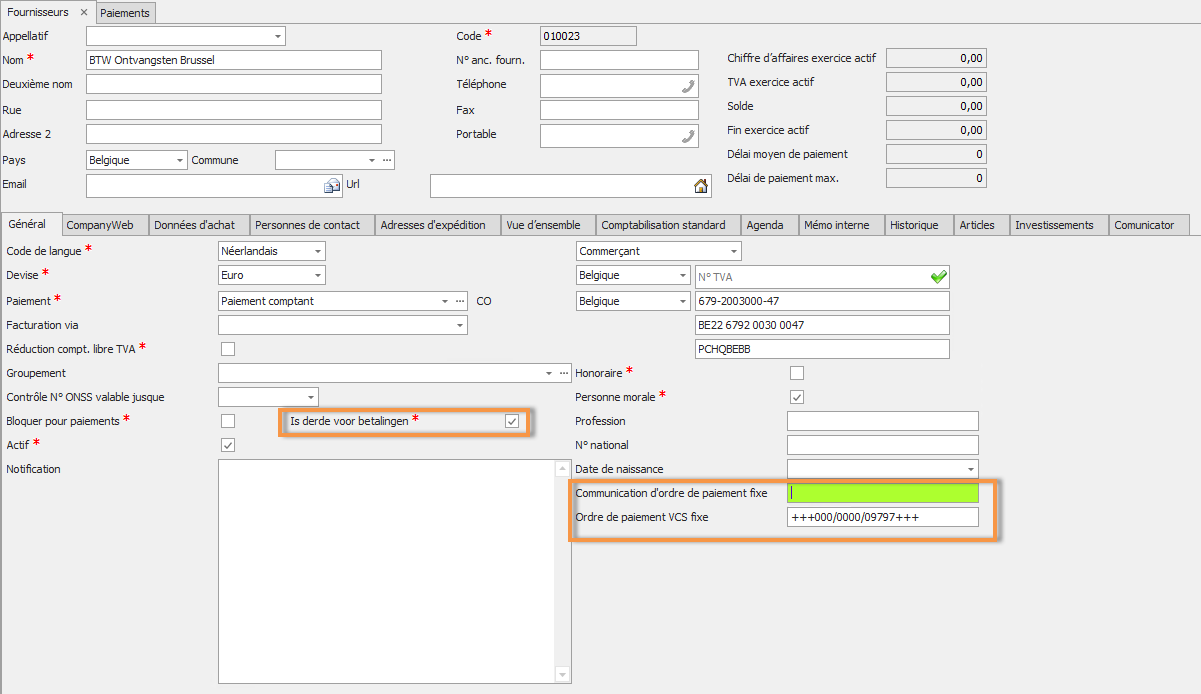Screen dimensions: 1201x694
Task: Open Code de langue dropdown Néerlandais
Action: tap(317, 251)
